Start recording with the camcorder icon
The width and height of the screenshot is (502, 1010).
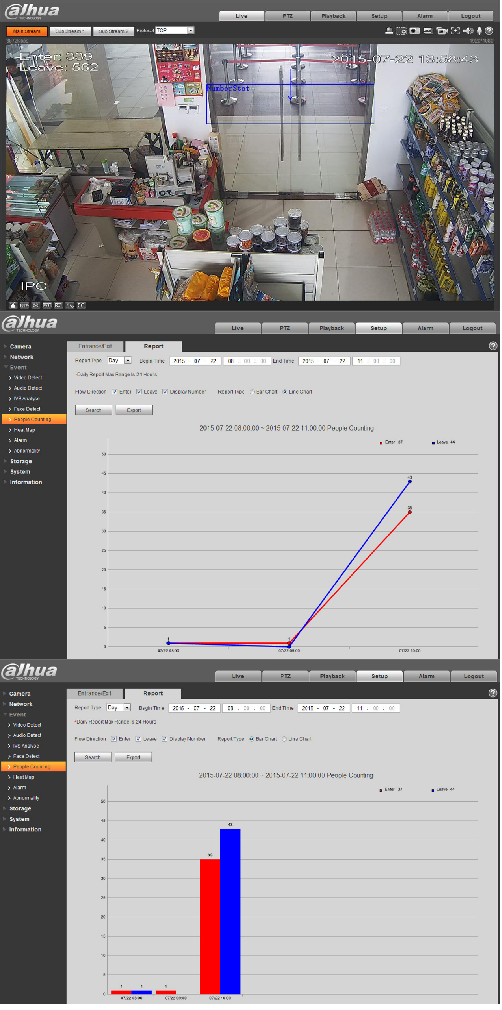tap(442, 30)
